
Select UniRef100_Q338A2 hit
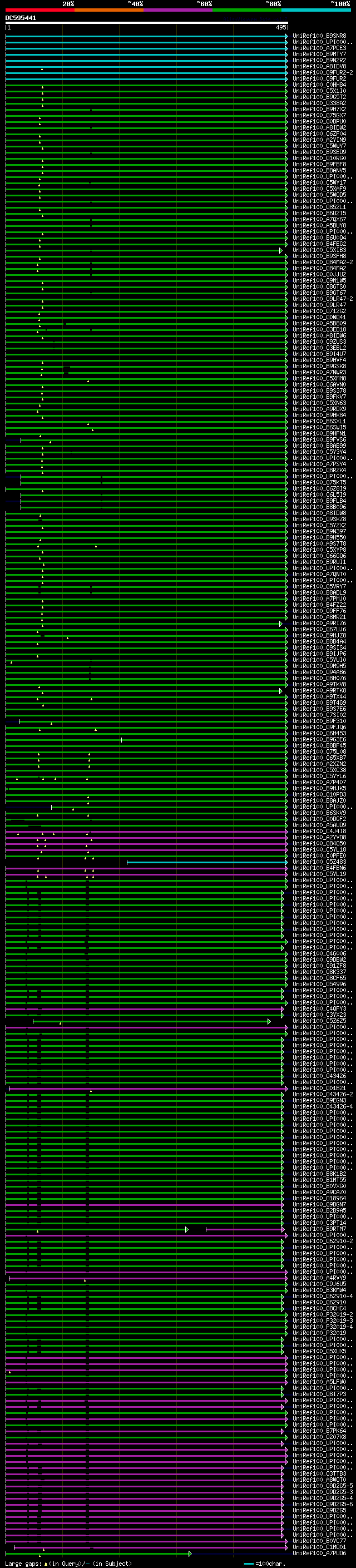319,103
